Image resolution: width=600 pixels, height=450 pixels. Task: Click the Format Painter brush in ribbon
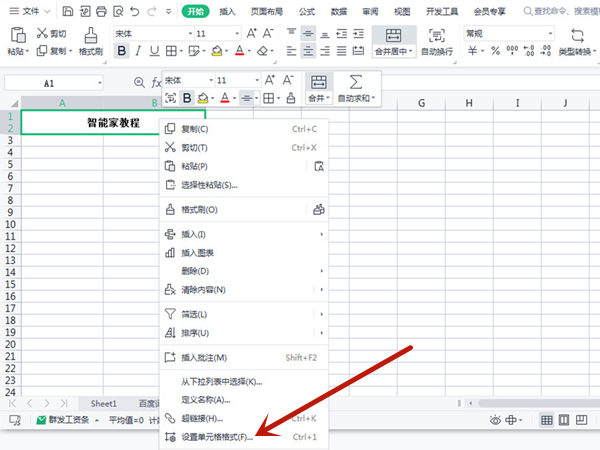[x=91, y=35]
